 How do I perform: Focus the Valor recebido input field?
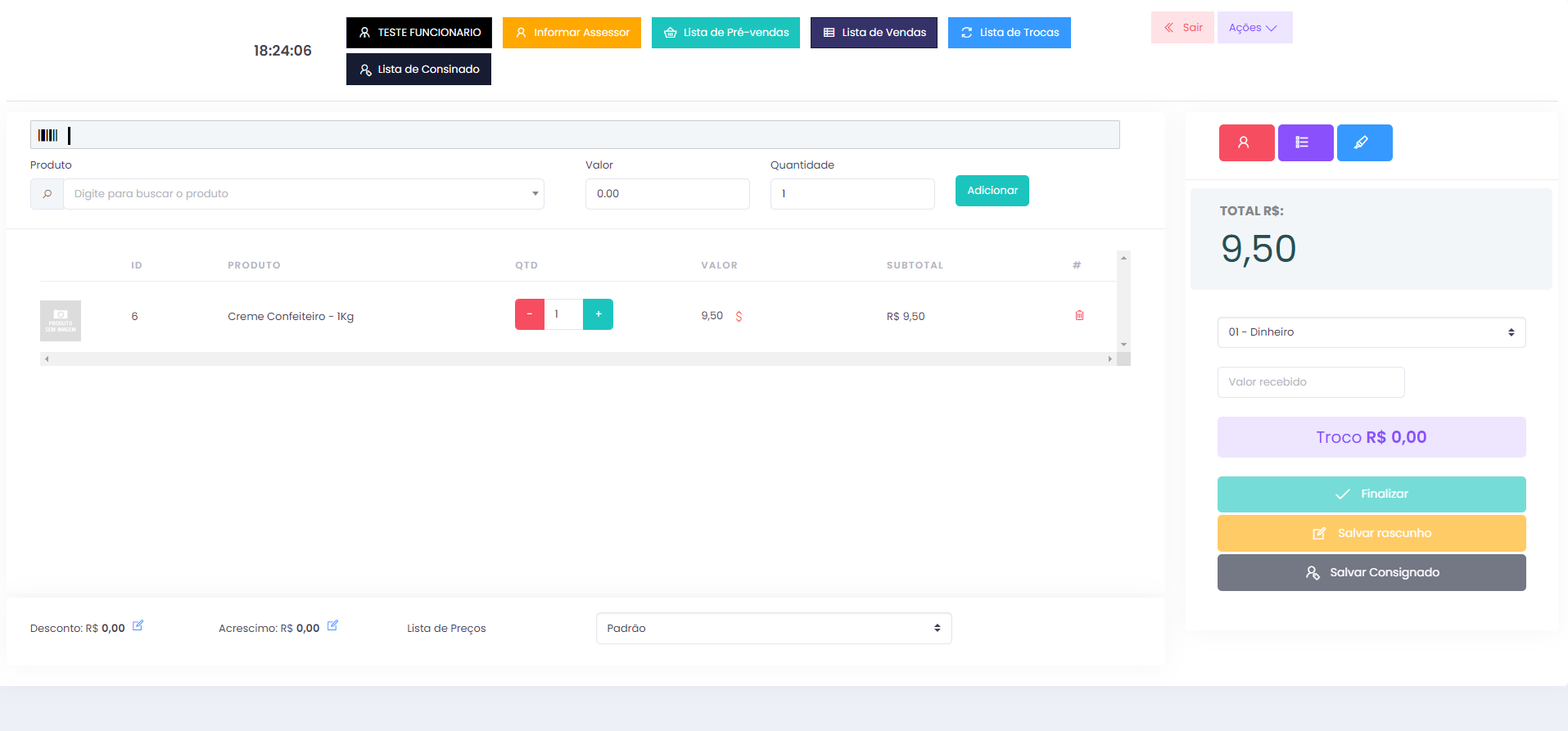click(x=1310, y=382)
